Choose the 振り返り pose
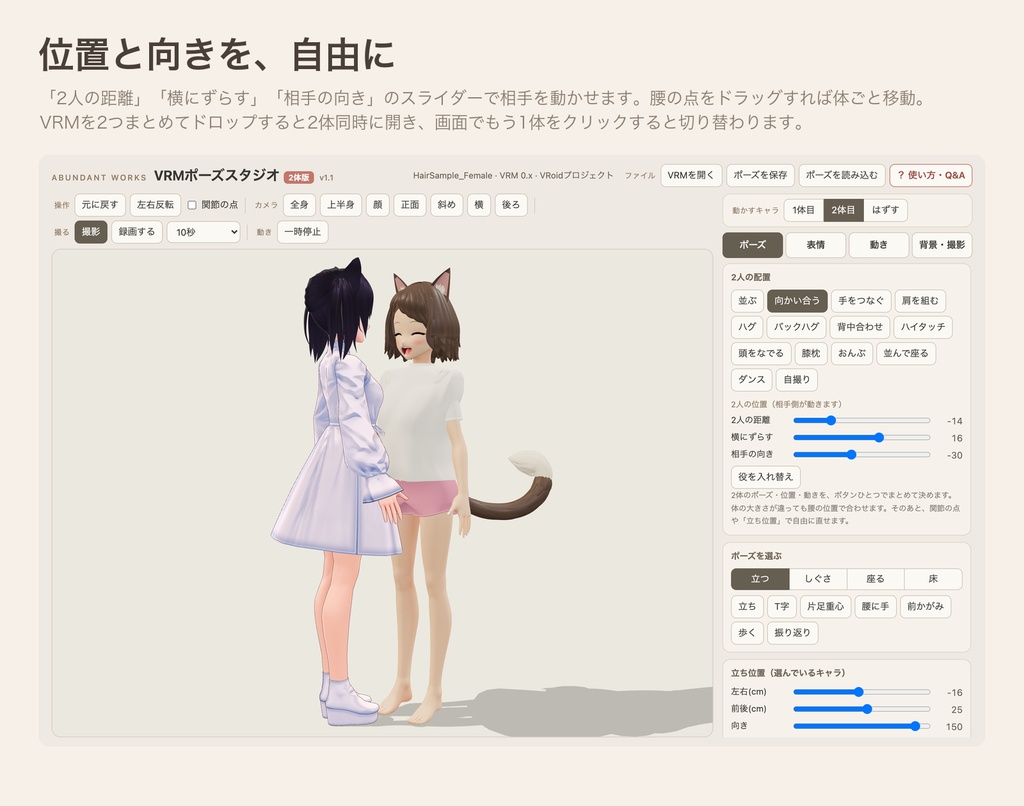1024x806 pixels. tap(793, 633)
